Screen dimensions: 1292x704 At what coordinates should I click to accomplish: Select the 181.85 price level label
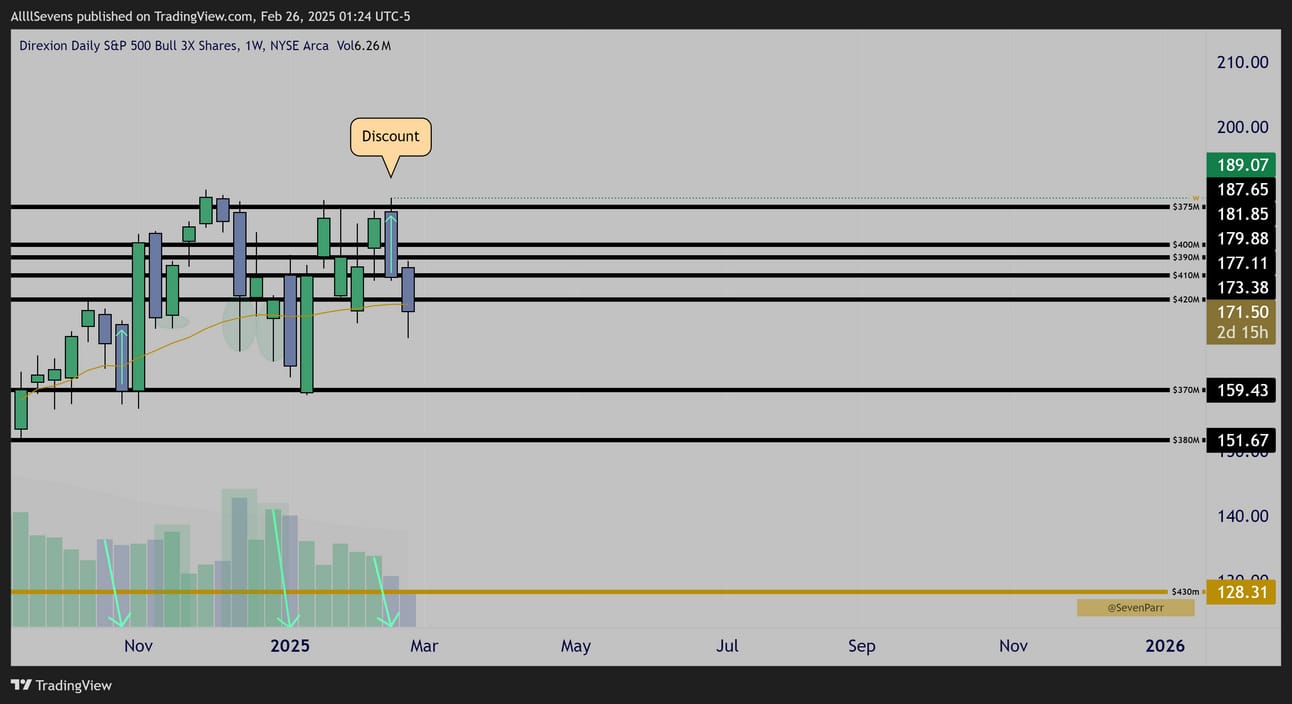coord(1241,214)
